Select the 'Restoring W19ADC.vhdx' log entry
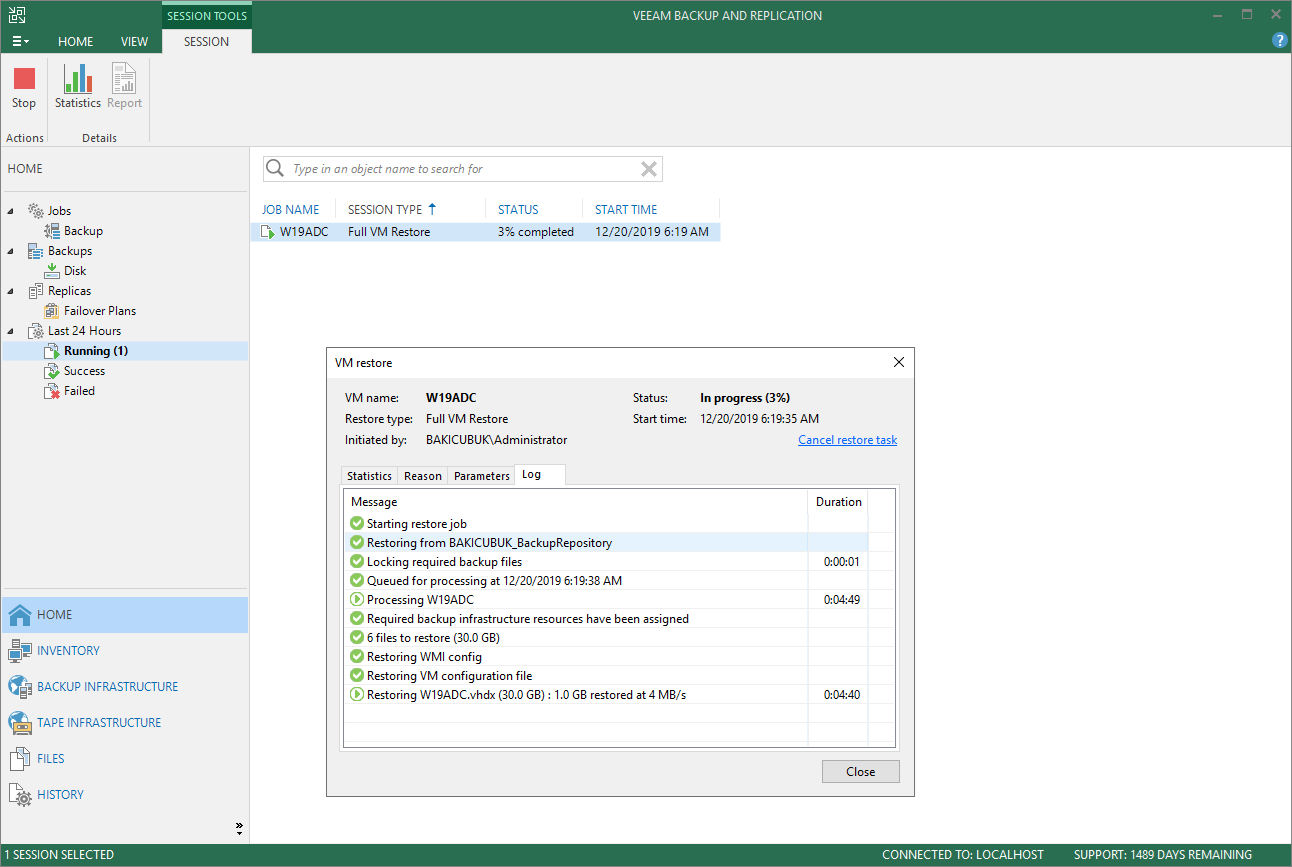This screenshot has width=1292, height=867. pyautogui.click(x=606, y=695)
